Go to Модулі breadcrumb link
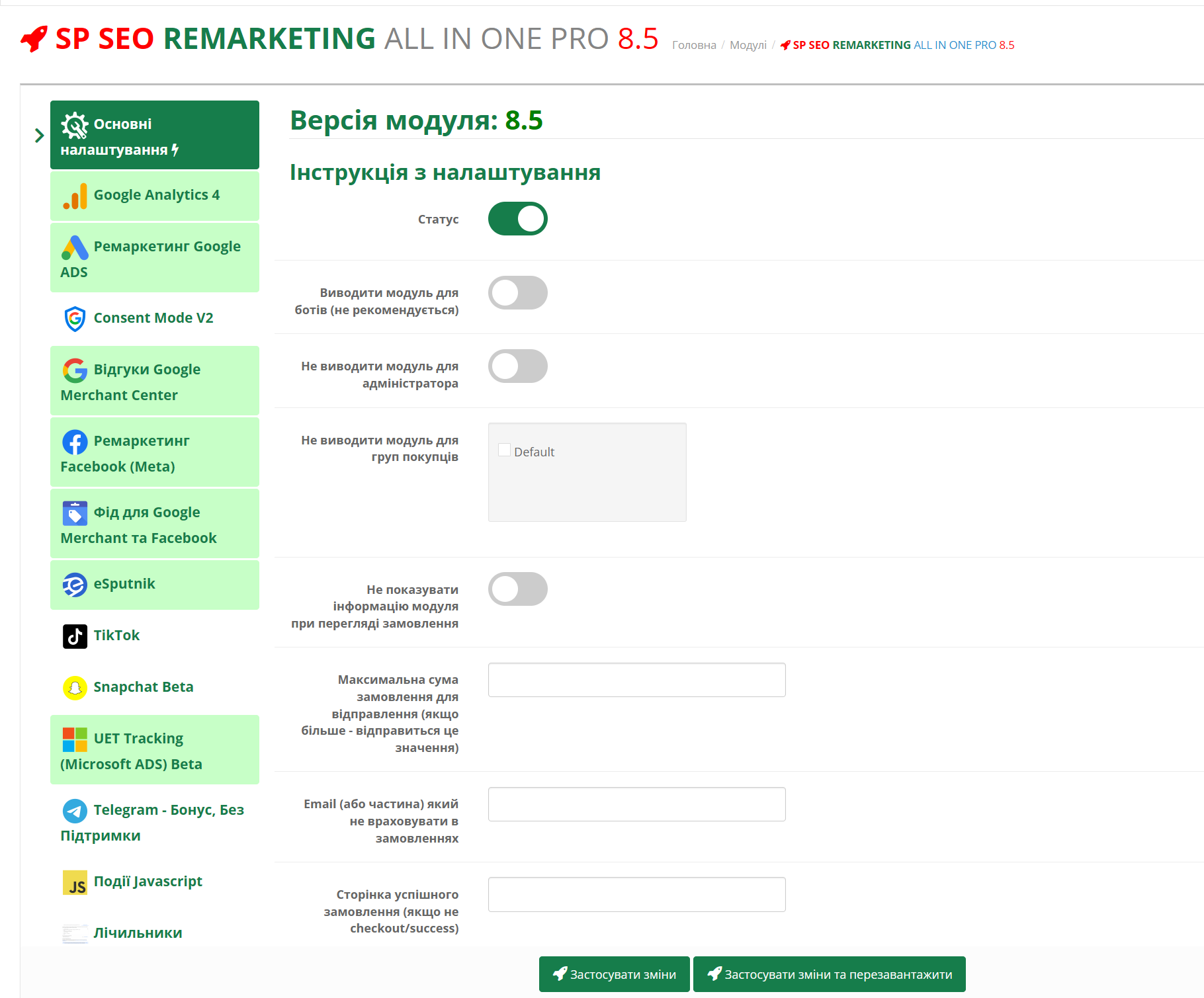 point(748,45)
